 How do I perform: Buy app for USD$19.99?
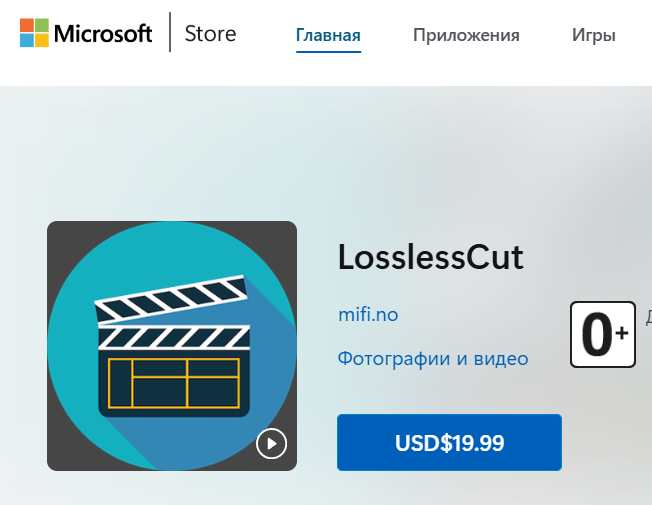[x=449, y=442]
